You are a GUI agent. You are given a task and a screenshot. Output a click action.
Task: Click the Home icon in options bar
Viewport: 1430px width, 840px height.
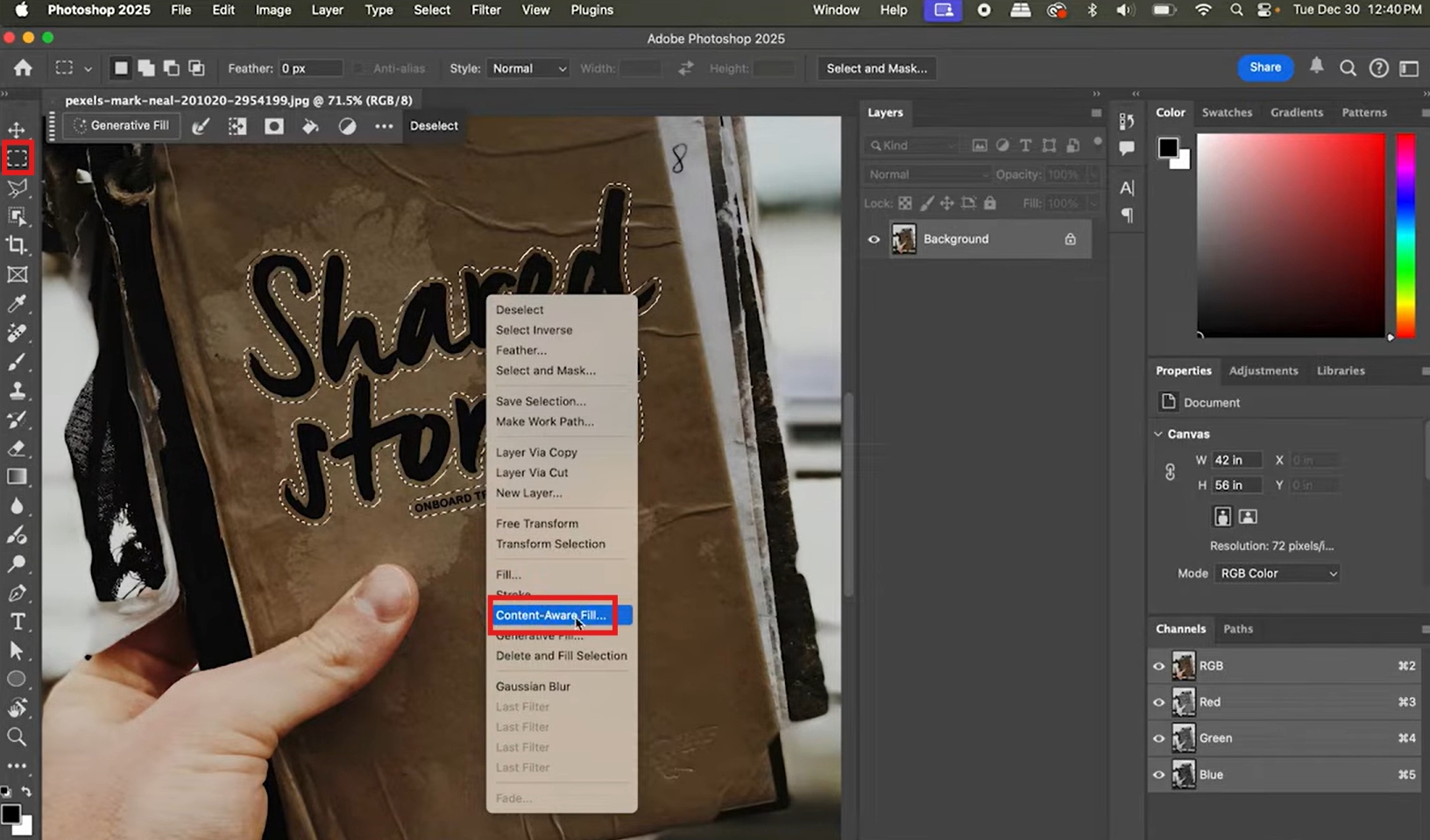(x=24, y=68)
